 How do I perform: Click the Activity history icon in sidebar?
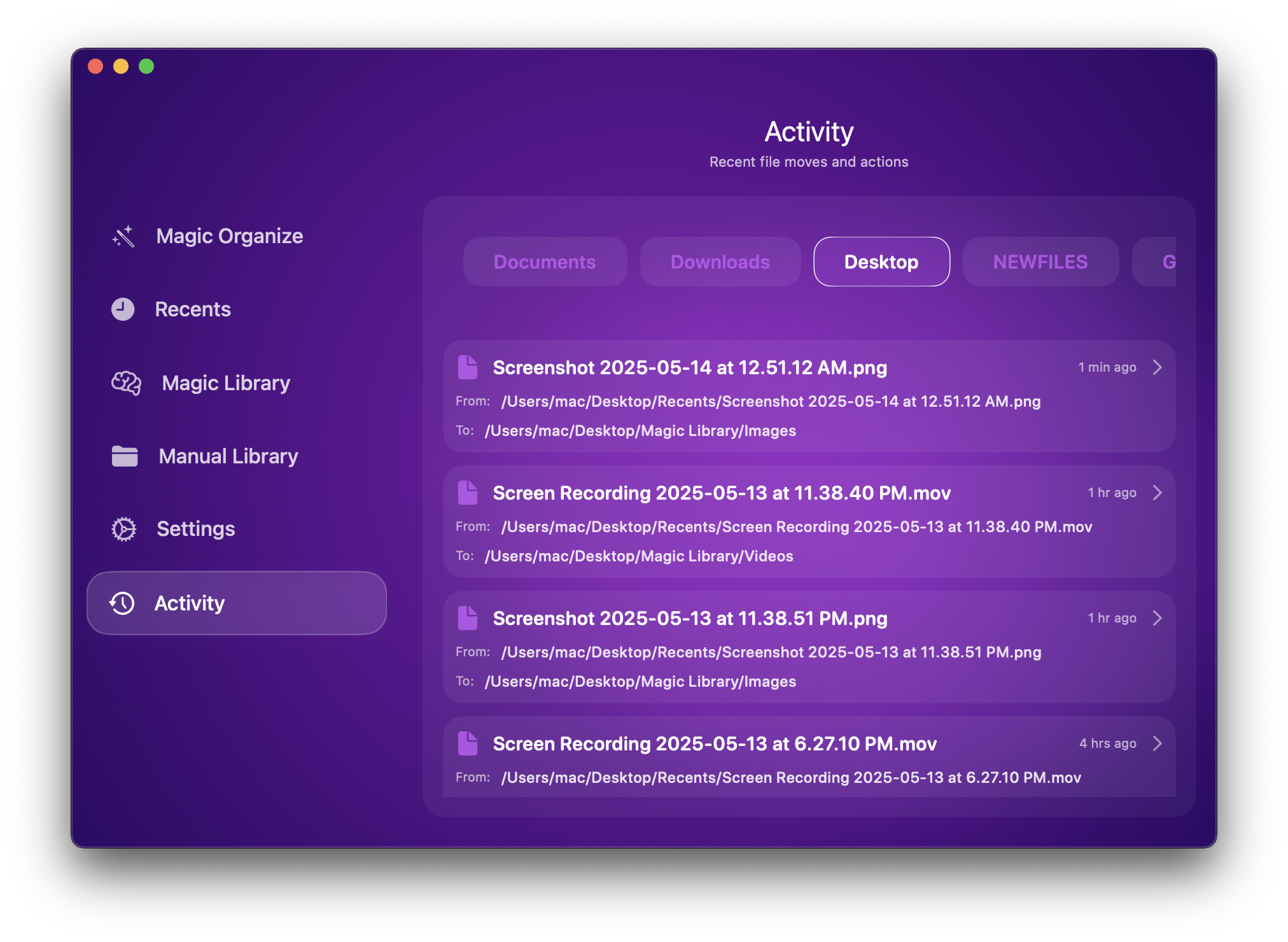122,603
